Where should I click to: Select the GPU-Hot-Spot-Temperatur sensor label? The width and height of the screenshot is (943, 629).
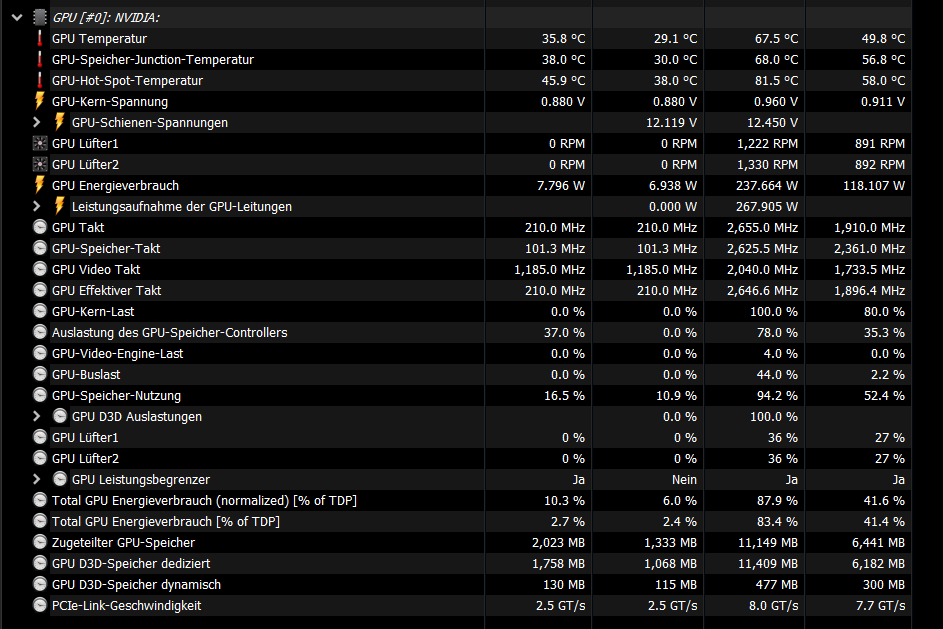127,81
